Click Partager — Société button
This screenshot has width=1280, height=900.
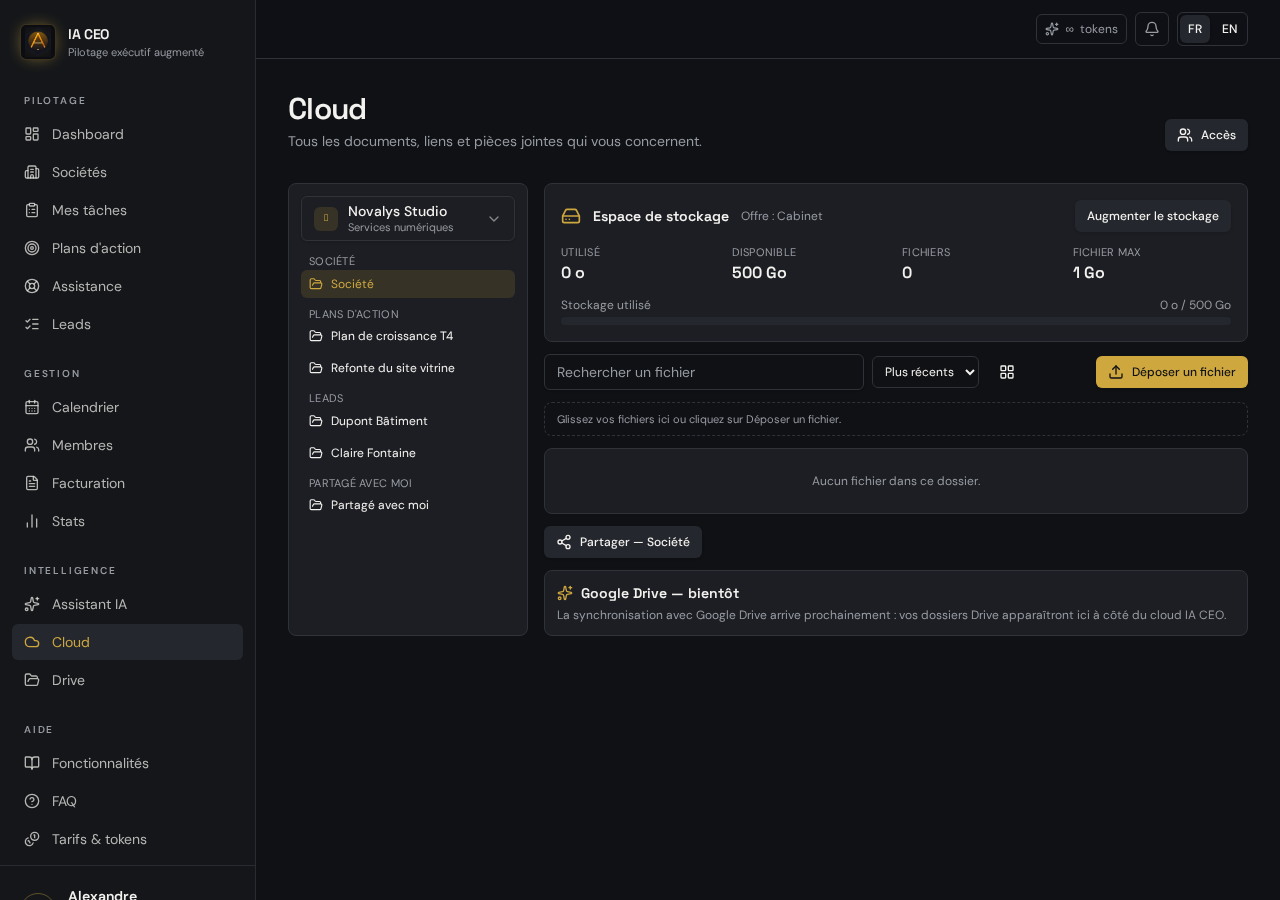pyautogui.click(x=623, y=542)
